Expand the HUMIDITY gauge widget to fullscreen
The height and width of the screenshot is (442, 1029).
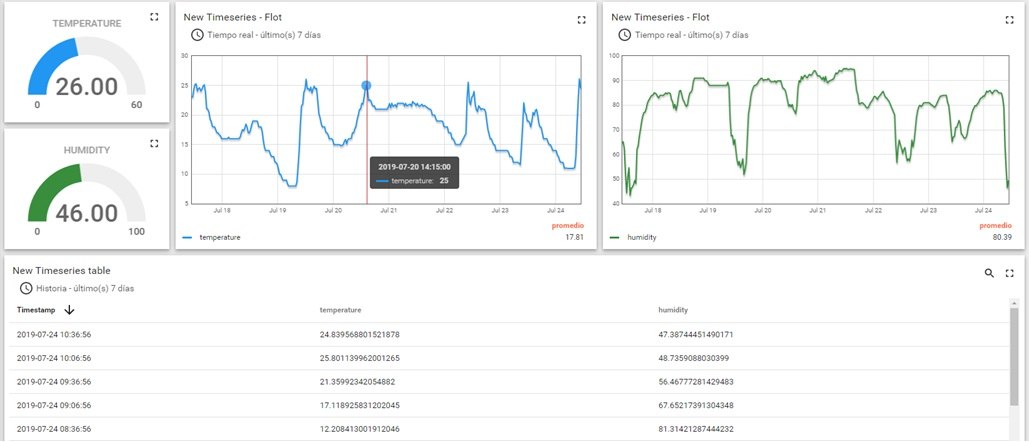154,144
